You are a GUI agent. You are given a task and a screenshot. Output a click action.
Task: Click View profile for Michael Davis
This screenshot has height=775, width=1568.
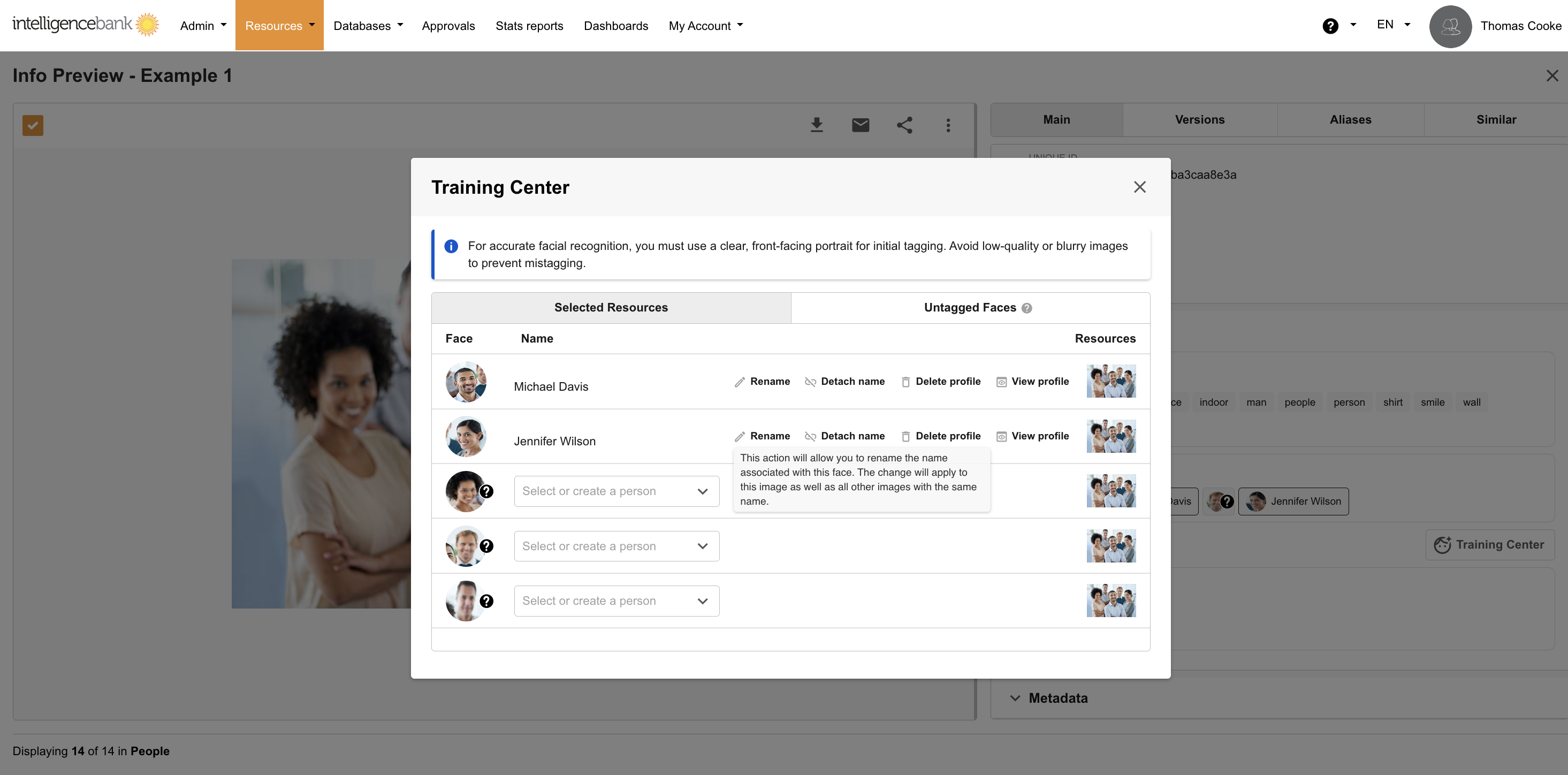click(1032, 382)
